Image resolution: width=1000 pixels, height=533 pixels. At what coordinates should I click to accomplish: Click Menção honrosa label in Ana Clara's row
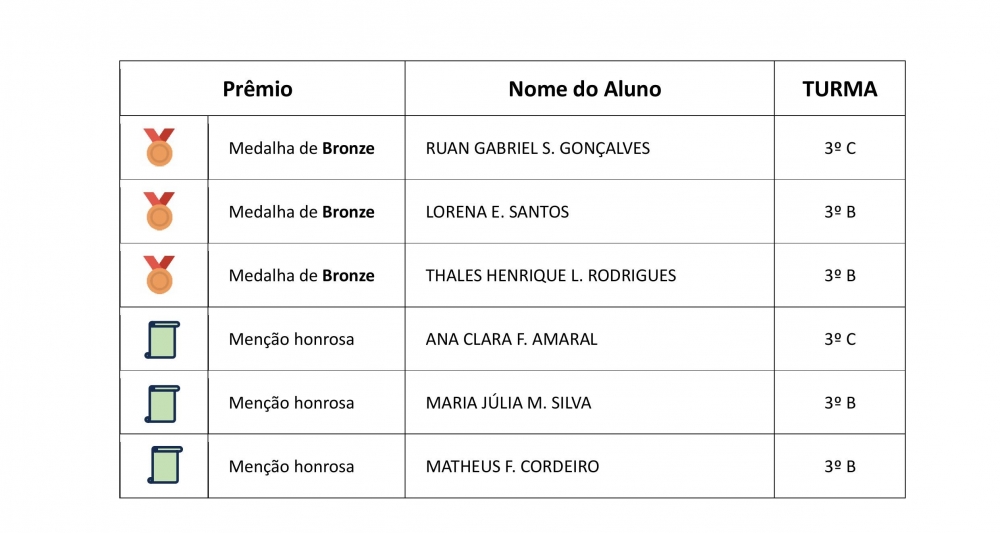pos(292,340)
